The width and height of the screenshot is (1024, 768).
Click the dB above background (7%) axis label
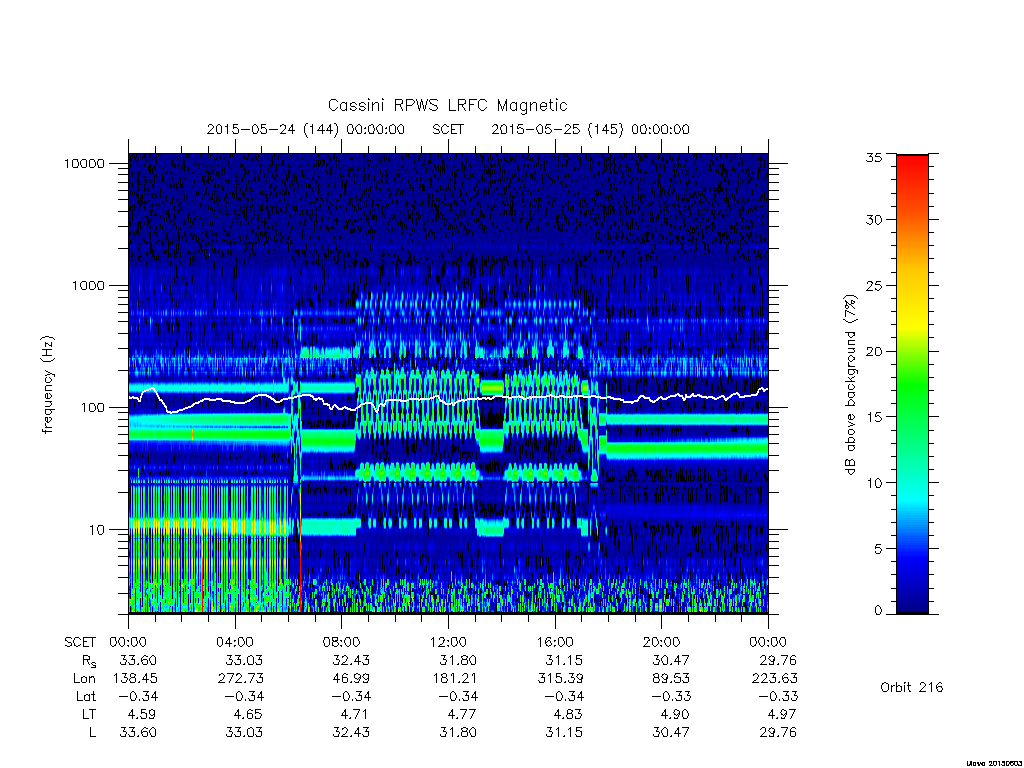click(850, 384)
